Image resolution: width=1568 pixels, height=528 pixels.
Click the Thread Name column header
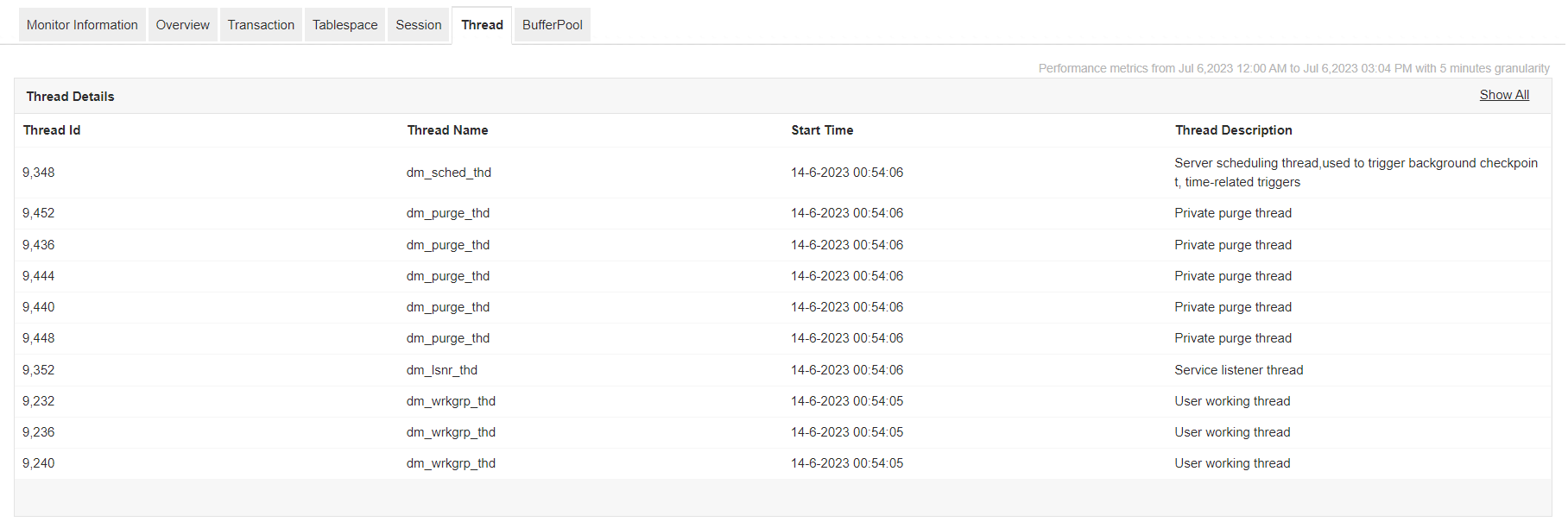coord(447,130)
